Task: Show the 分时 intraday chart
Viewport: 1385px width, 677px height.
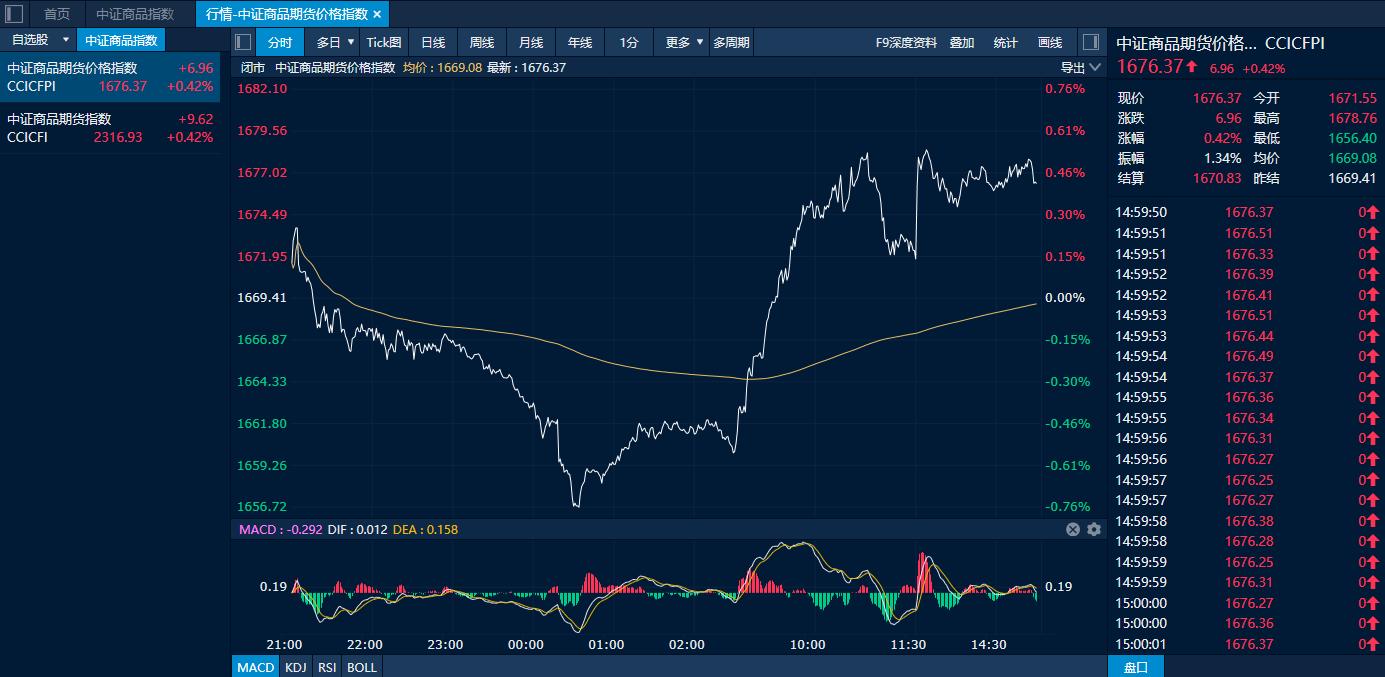Action: click(280, 42)
